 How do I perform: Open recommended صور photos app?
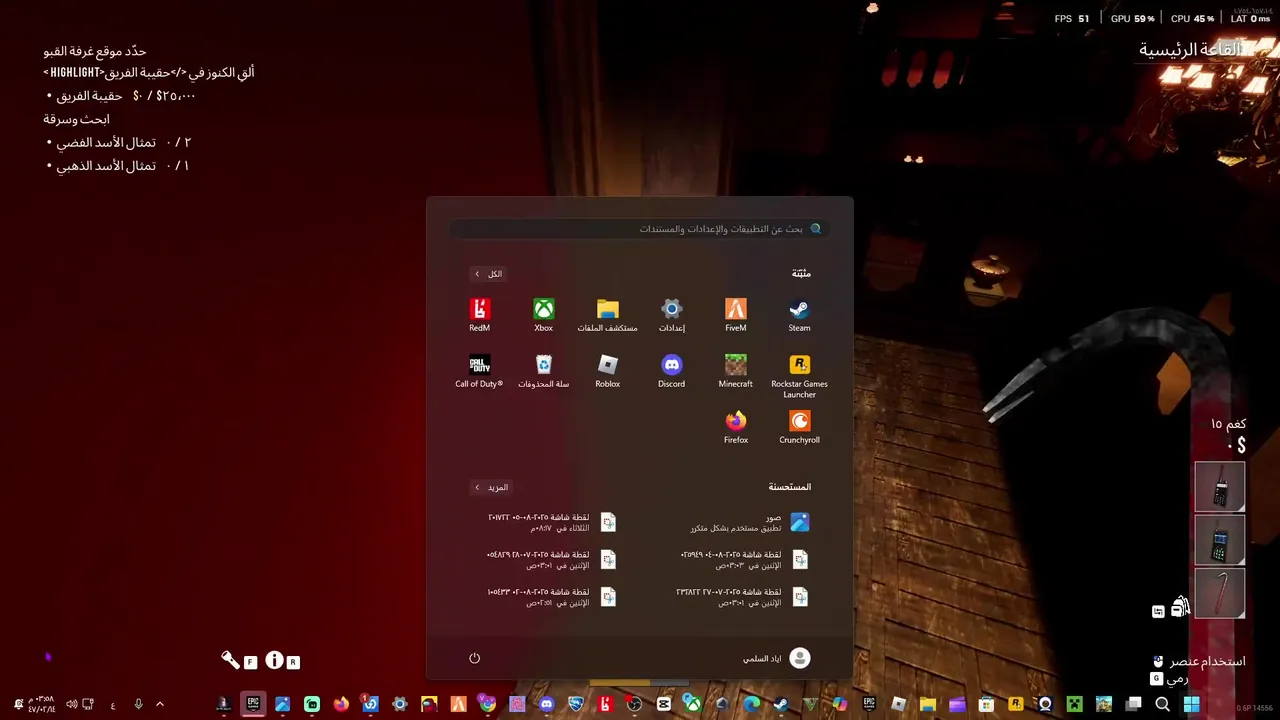[x=750, y=522]
